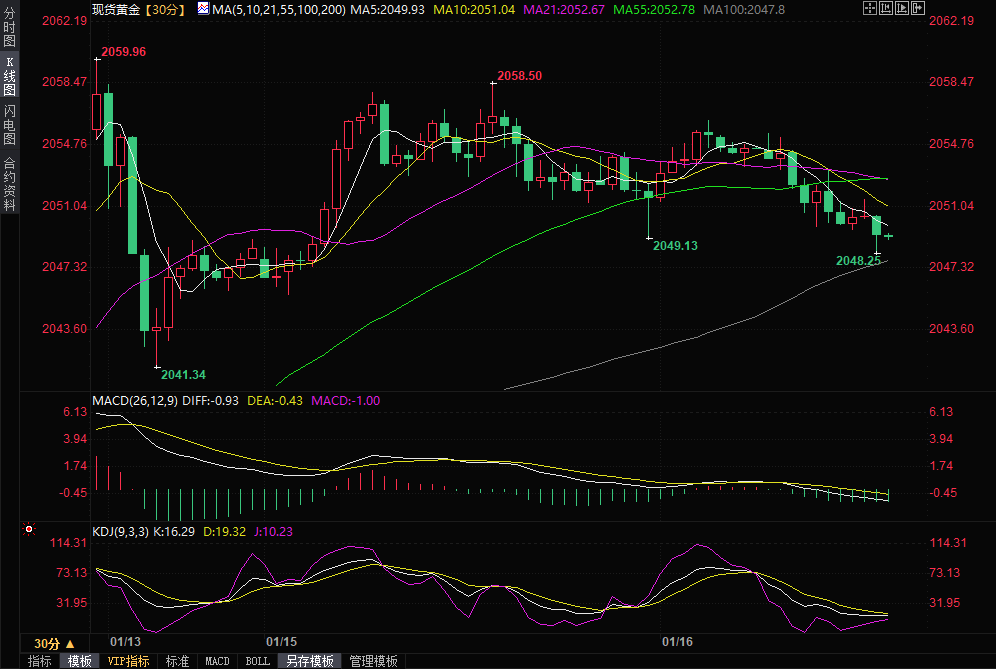Screen dimensions: 996x669
Task: Select the 模板 bottom tab
Action: 80,661
